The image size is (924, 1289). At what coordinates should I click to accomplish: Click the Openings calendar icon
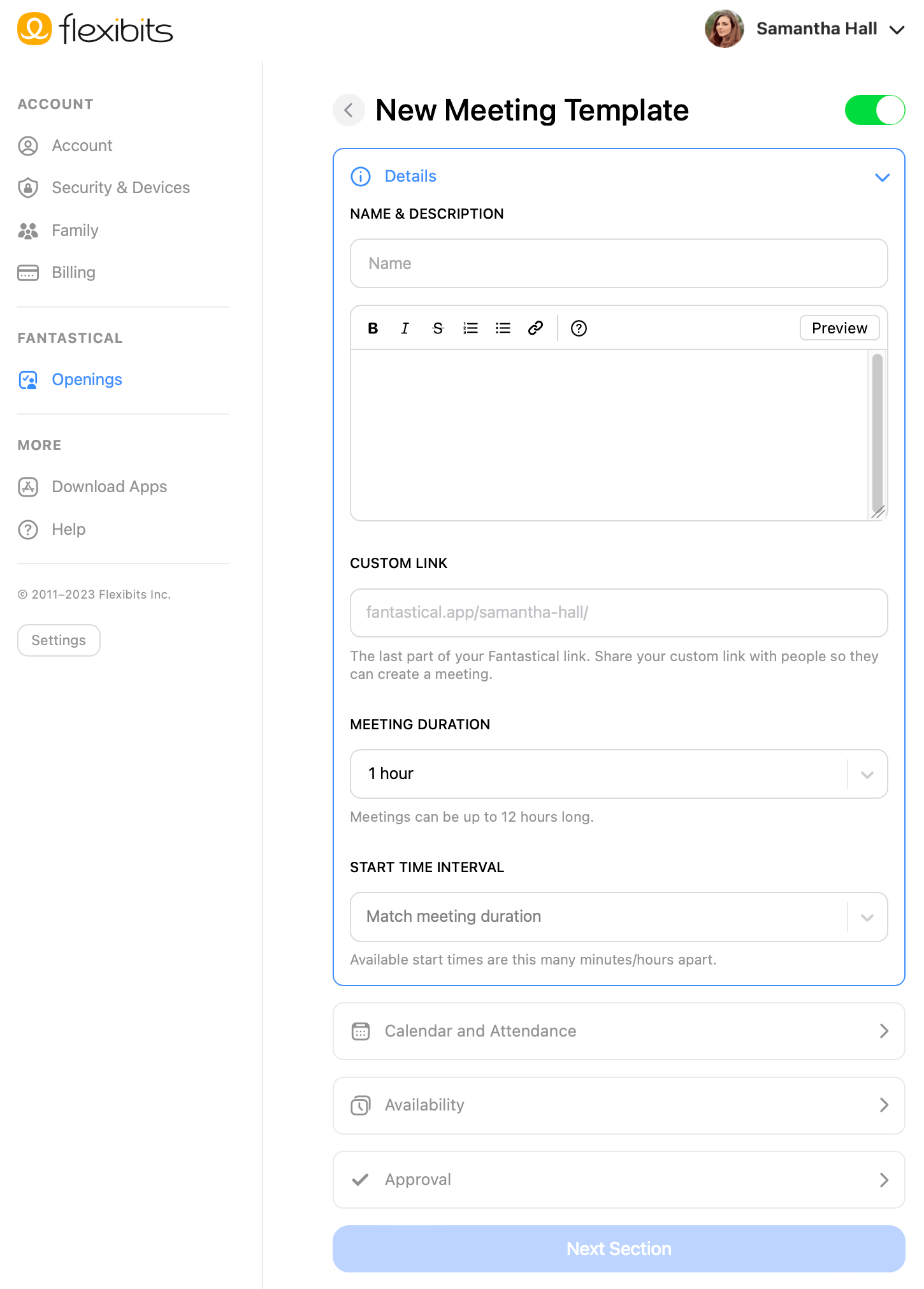tap(28, 380)
